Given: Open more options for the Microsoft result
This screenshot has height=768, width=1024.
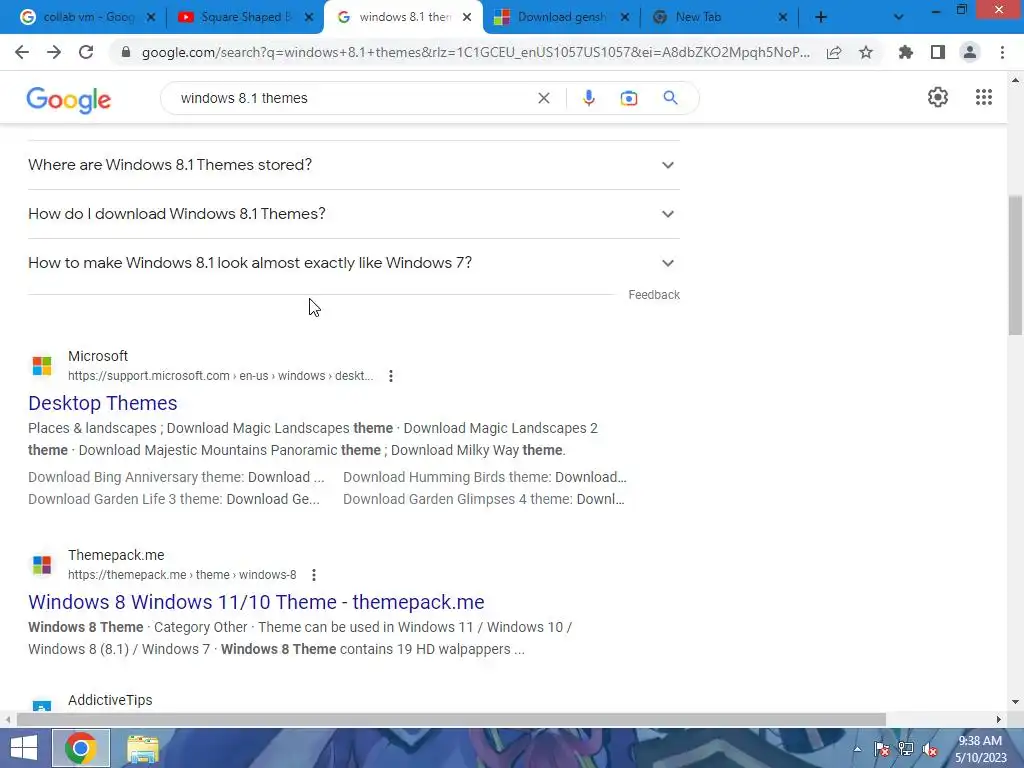Looking at the screenshot, I should tap(391, 376).
